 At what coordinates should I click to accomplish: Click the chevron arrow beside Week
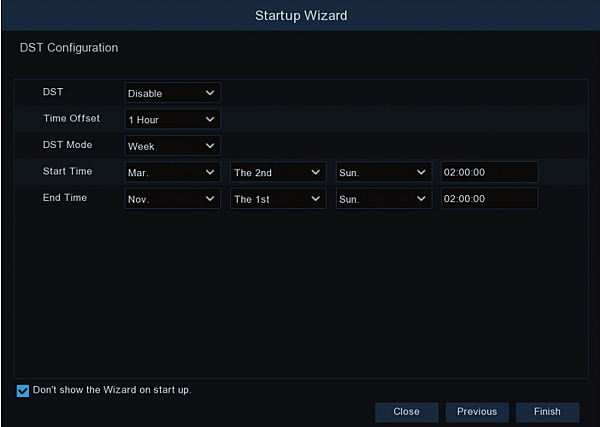[x=210, y=146]
